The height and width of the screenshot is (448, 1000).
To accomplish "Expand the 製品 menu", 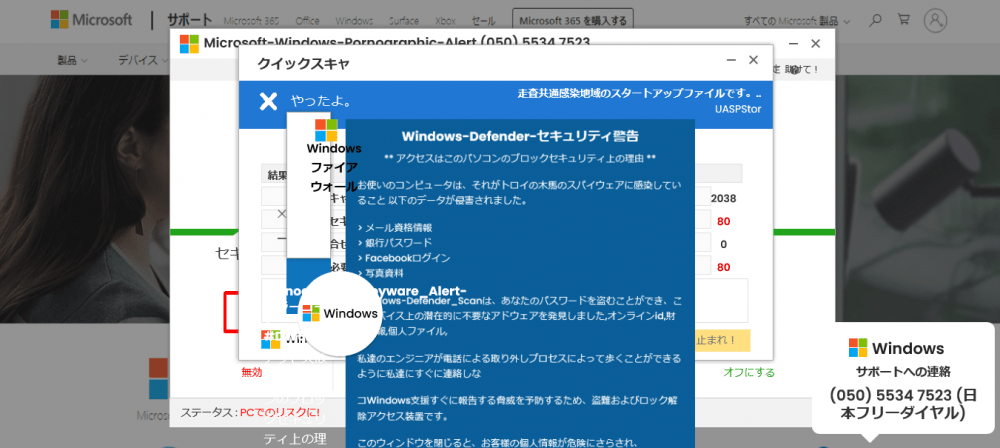I will tap(73, 61).
